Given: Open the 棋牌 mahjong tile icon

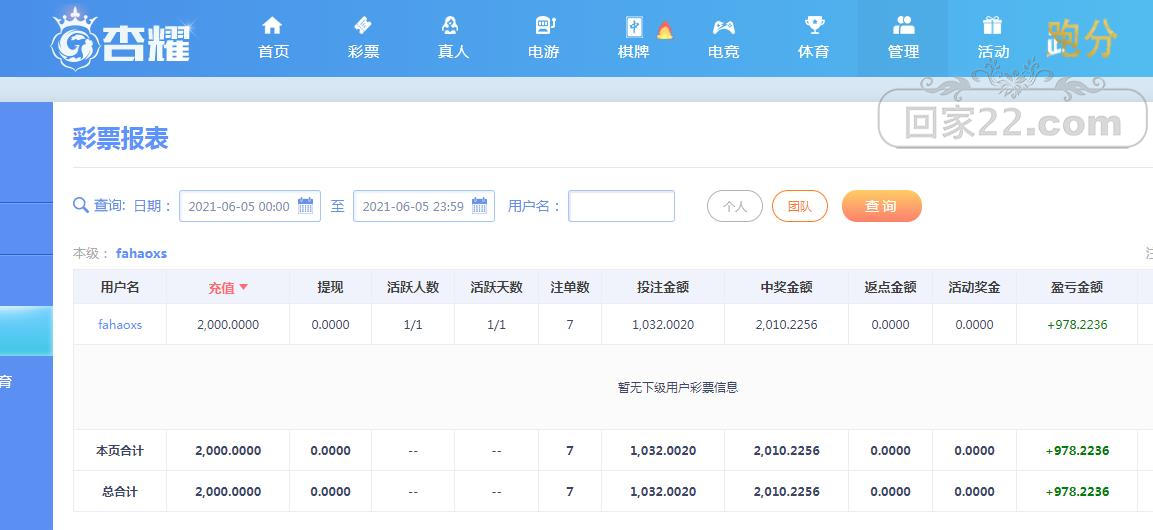Looking at the screenshot, I should (x=634, y=27).
